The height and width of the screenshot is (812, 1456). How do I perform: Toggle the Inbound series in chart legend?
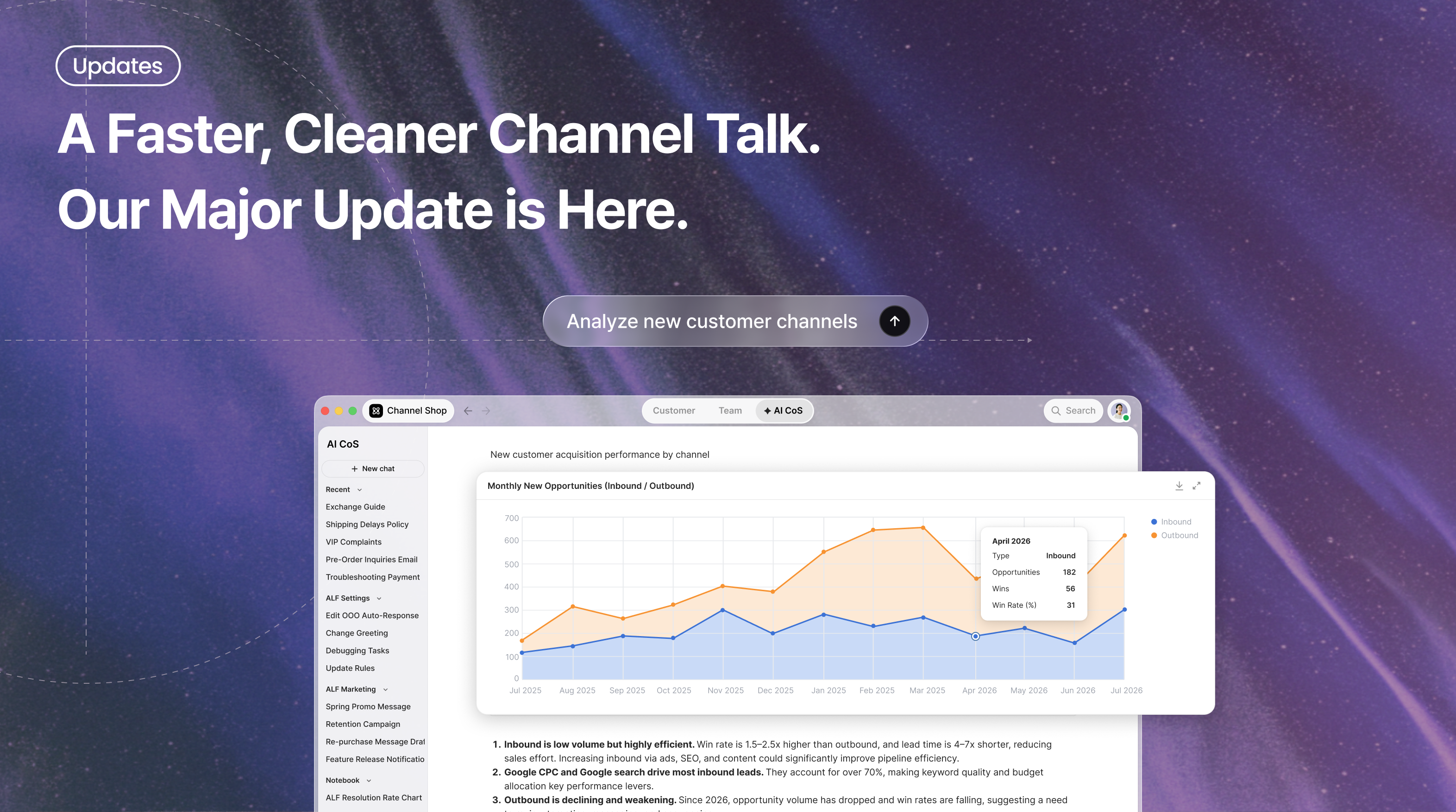(1171, 522)
